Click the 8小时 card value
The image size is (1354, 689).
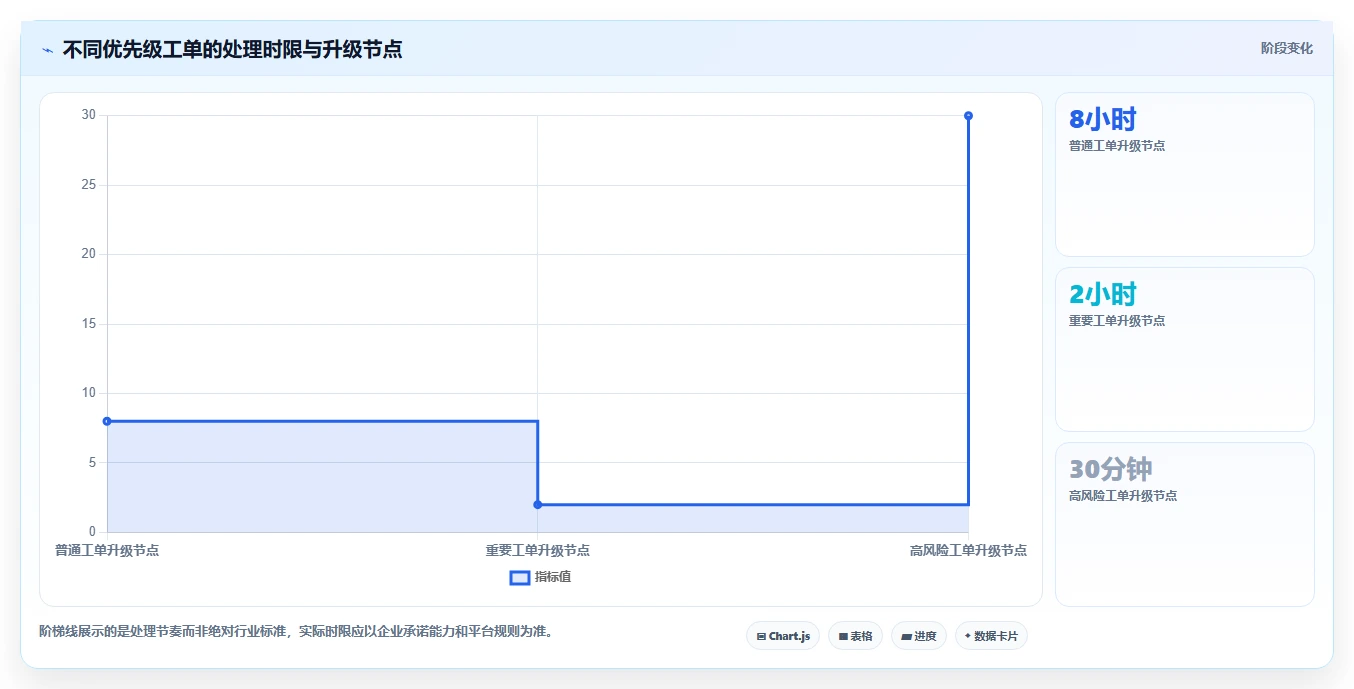coord(1103,120)
